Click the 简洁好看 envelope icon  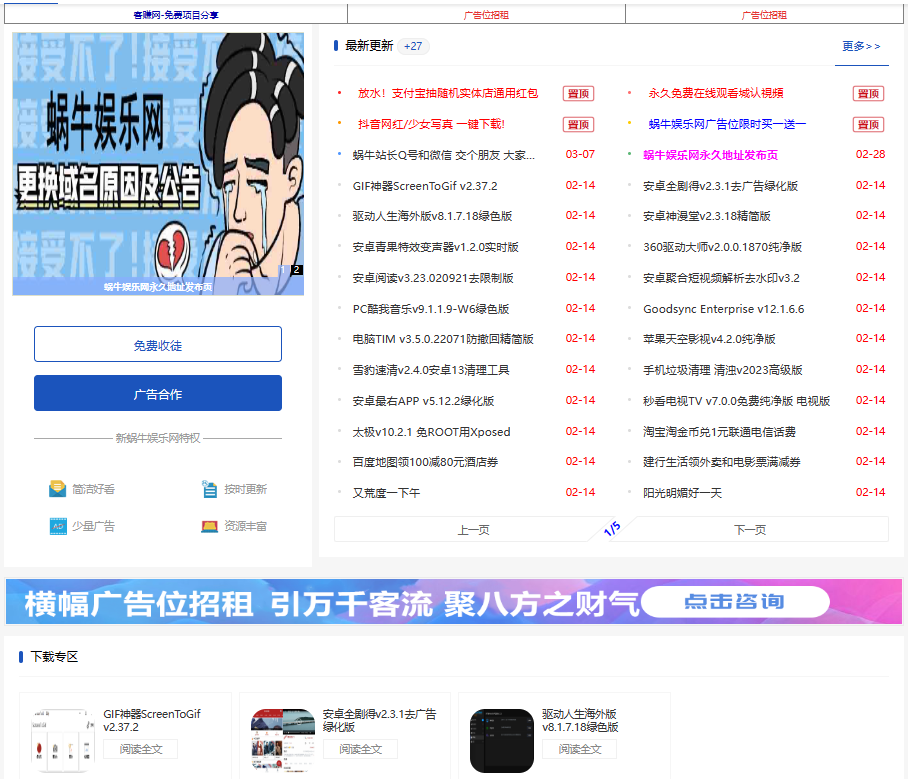click(x=57, y=489)
